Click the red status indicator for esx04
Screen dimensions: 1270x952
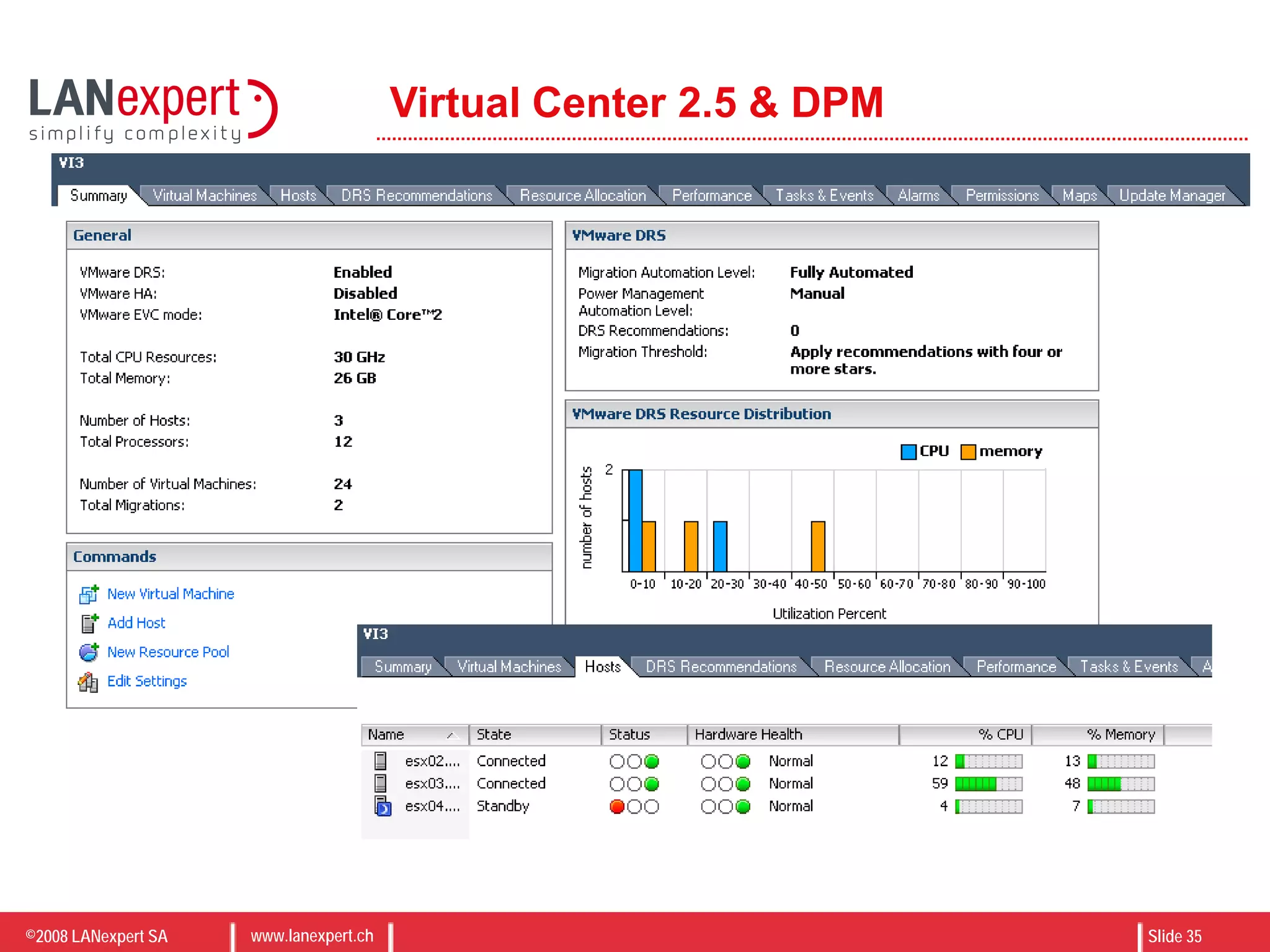click(x=617, y=806)
